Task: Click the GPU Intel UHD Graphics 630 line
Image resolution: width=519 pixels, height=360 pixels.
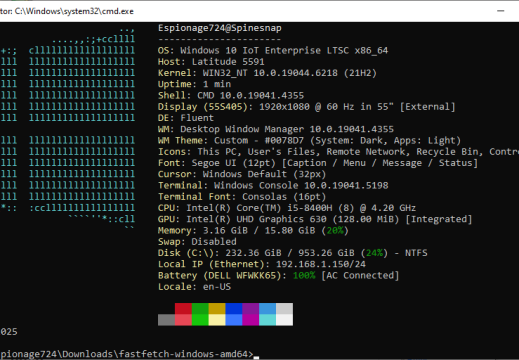Action: click(315, 219)
